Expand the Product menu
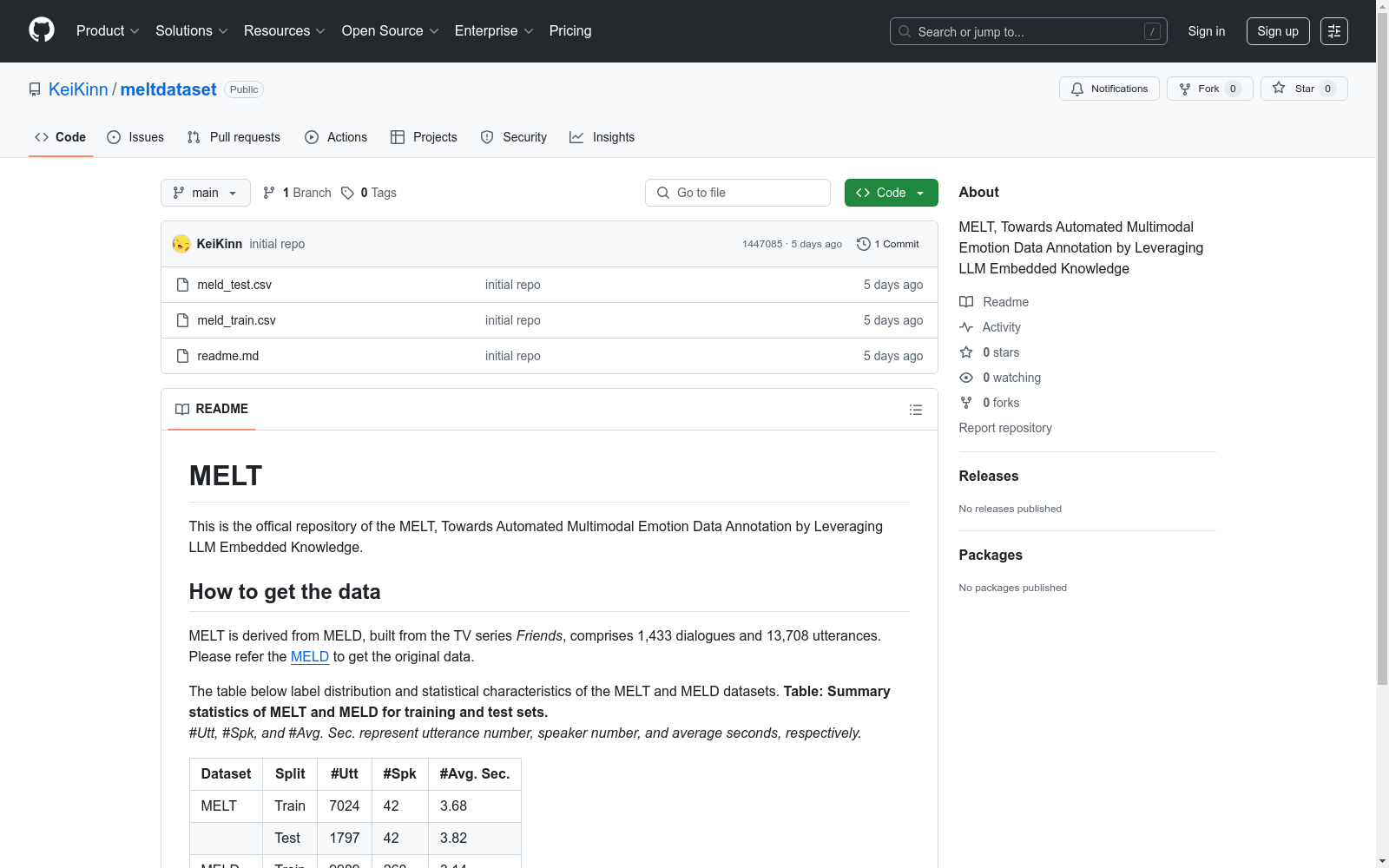This screenshot has width=1389, height=868. pyautogui.click(x=108, y=30)
